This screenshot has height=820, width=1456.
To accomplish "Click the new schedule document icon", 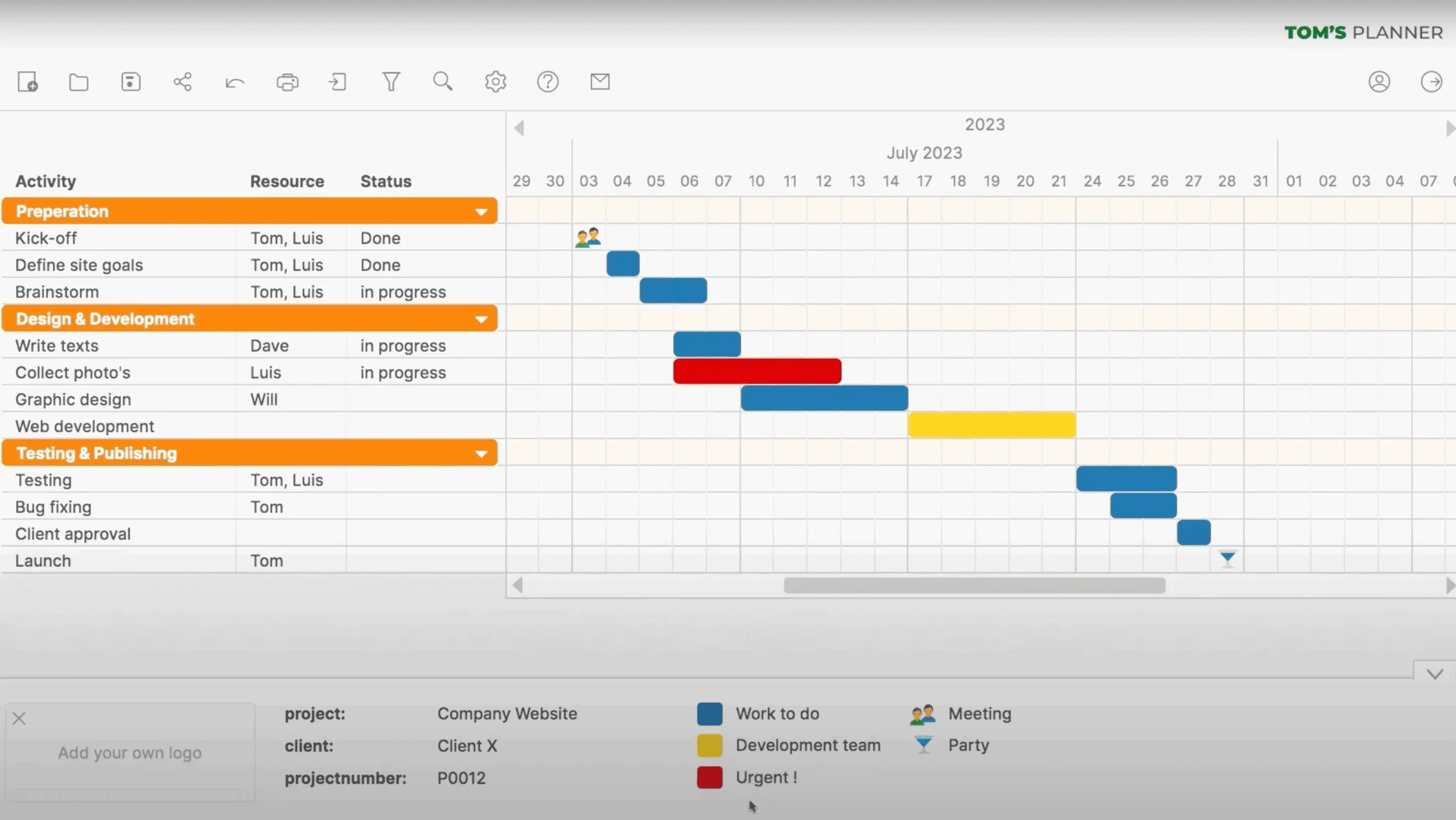I will click(x=27, y=82).
